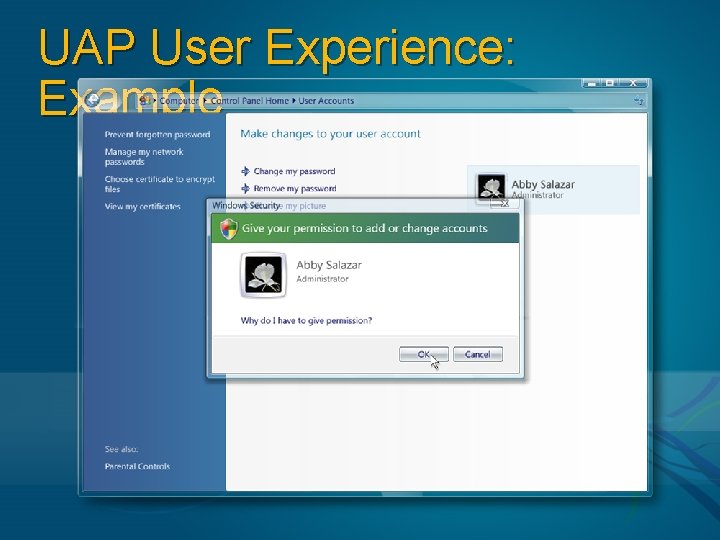Select 'Choose certificate to encrypt files'
This screenshot has width=720, height=540.
tap(159, 184)
